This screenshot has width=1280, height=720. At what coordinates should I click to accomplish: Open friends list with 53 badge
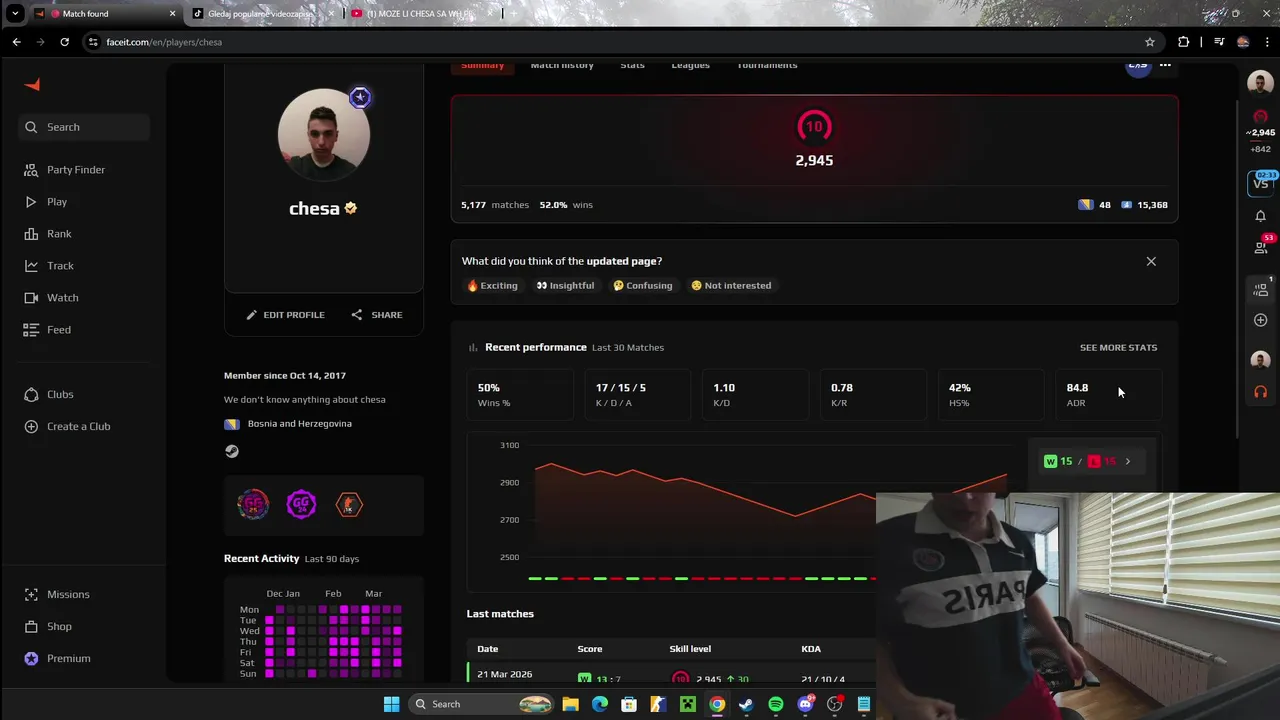(1260, 247)
